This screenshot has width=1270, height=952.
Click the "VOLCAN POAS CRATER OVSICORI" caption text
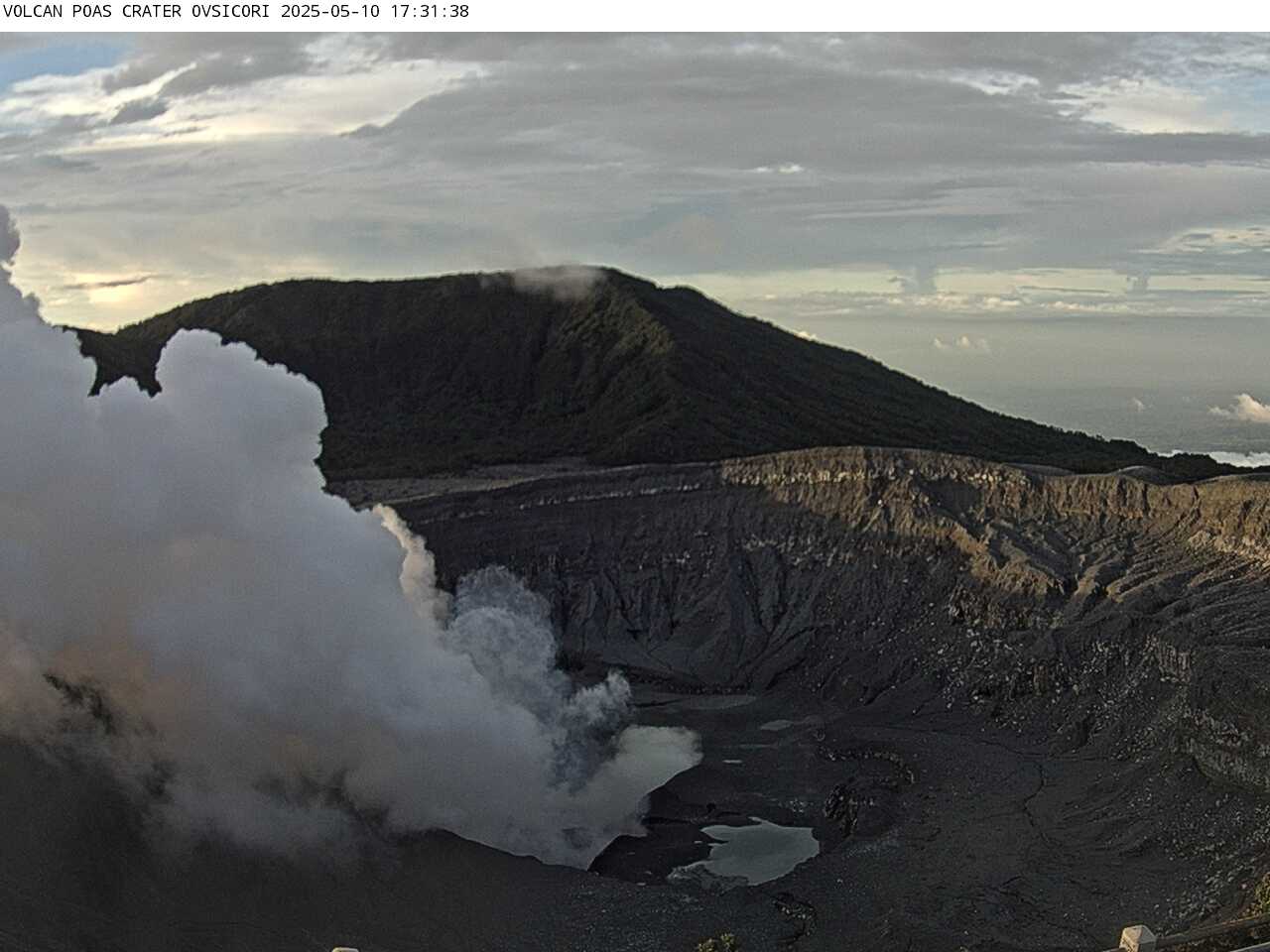coord(139,12)
